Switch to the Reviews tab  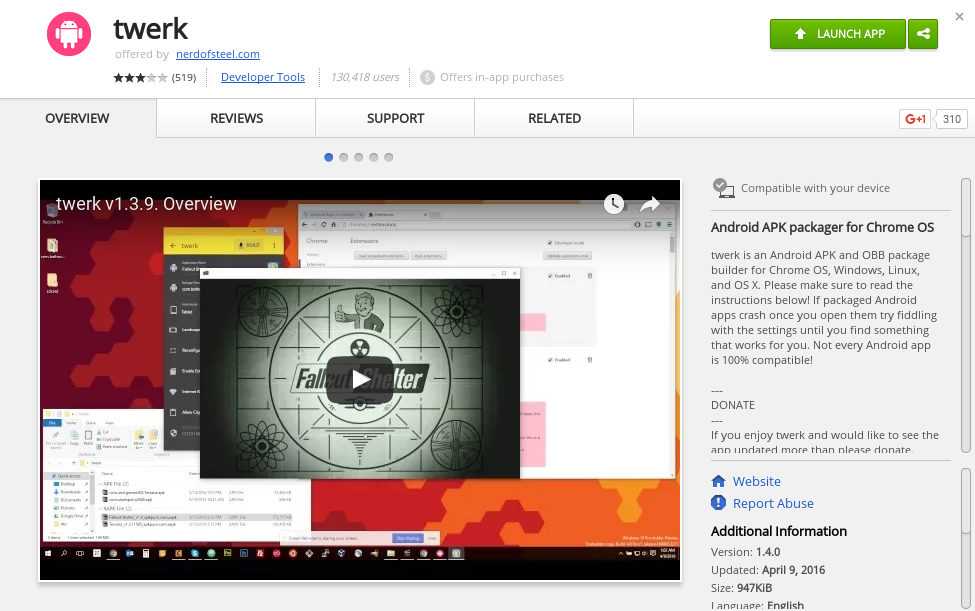tap(236, 118)
